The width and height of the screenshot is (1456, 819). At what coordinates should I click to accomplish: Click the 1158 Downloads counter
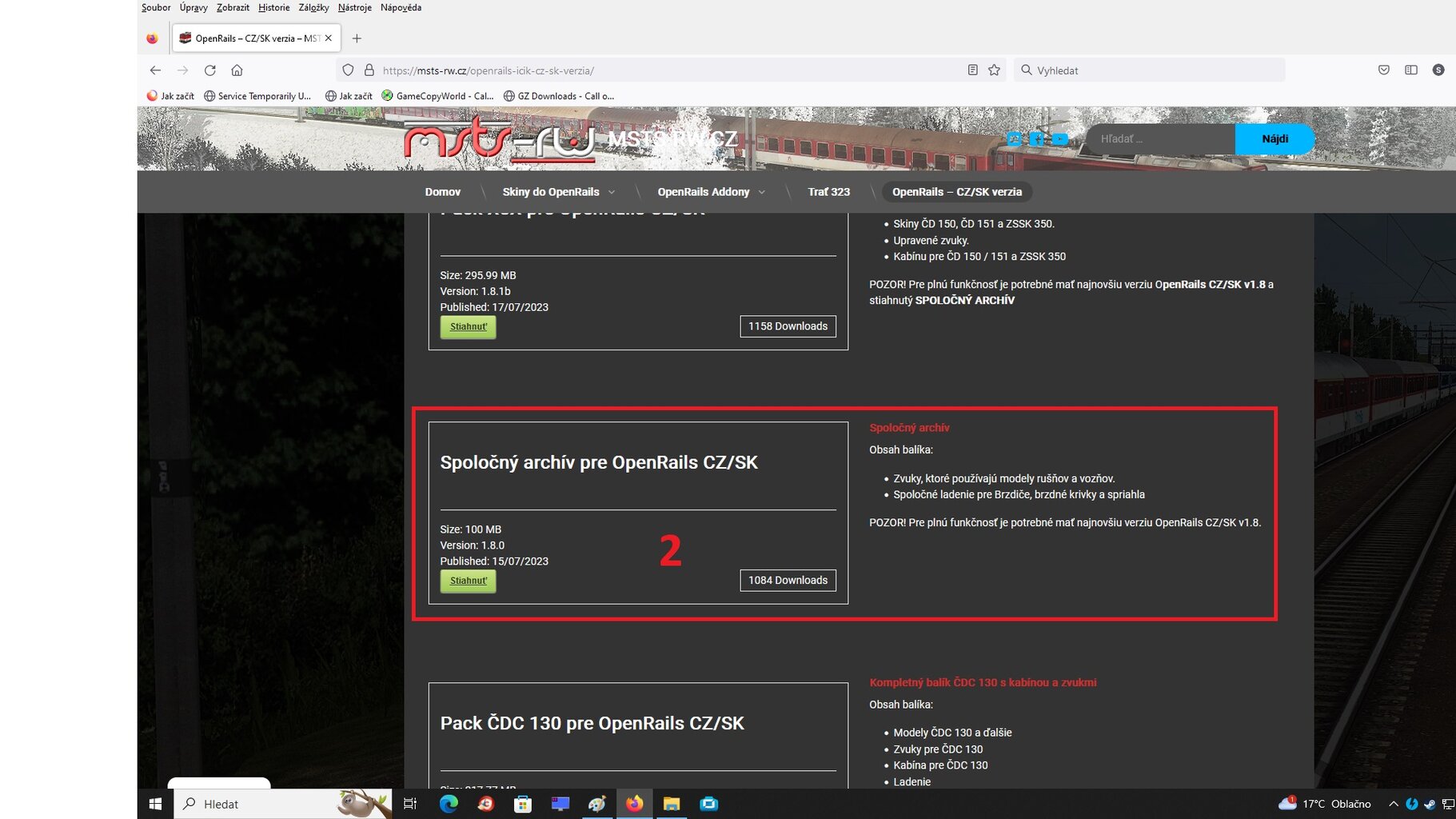[x=788, y=326]
